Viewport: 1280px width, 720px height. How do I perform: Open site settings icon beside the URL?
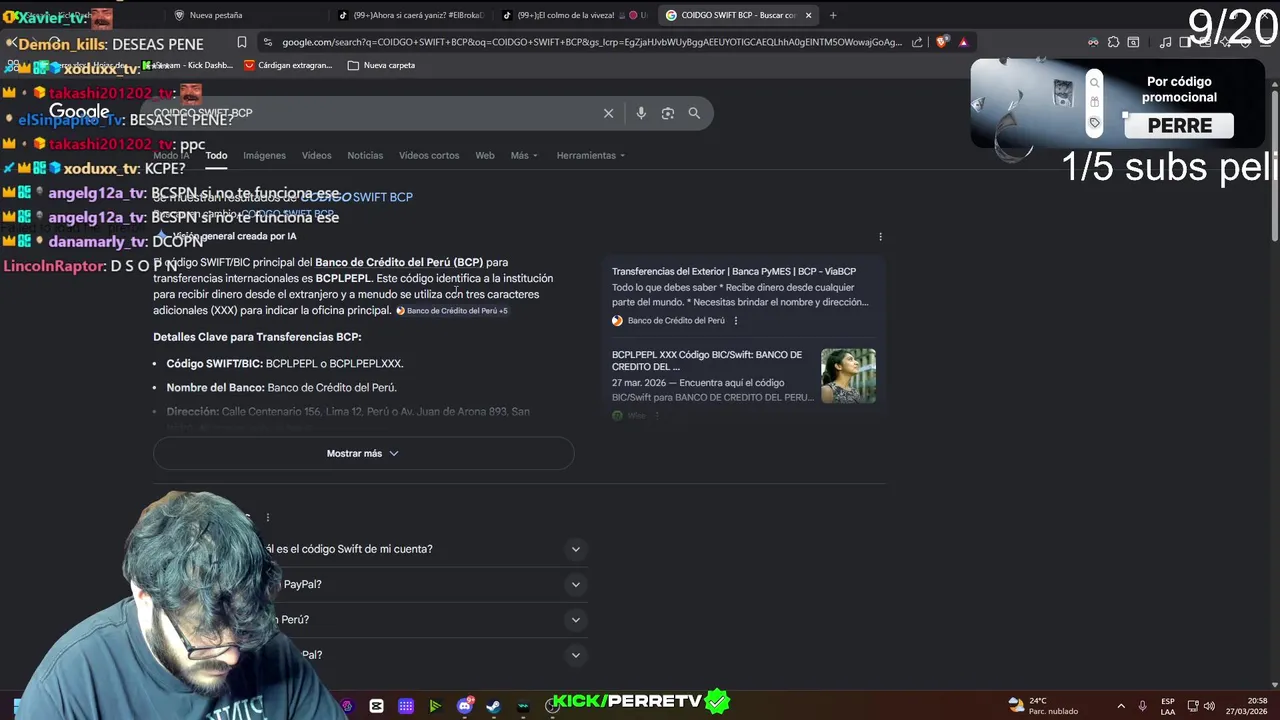tap(266, 42)
